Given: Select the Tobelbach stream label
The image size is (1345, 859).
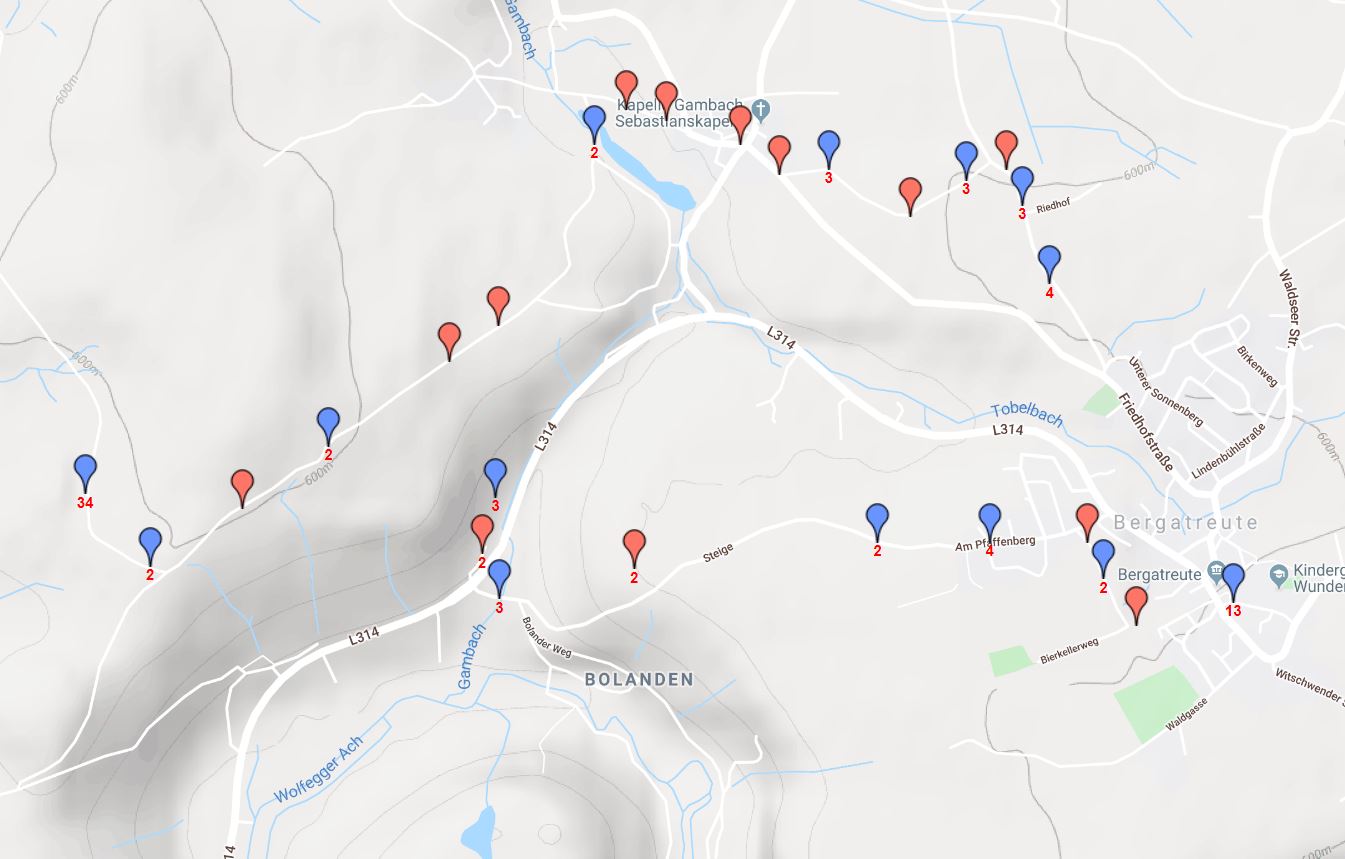Looking at the screenshot, I should pyautogui.click(x=1027, y=413).
